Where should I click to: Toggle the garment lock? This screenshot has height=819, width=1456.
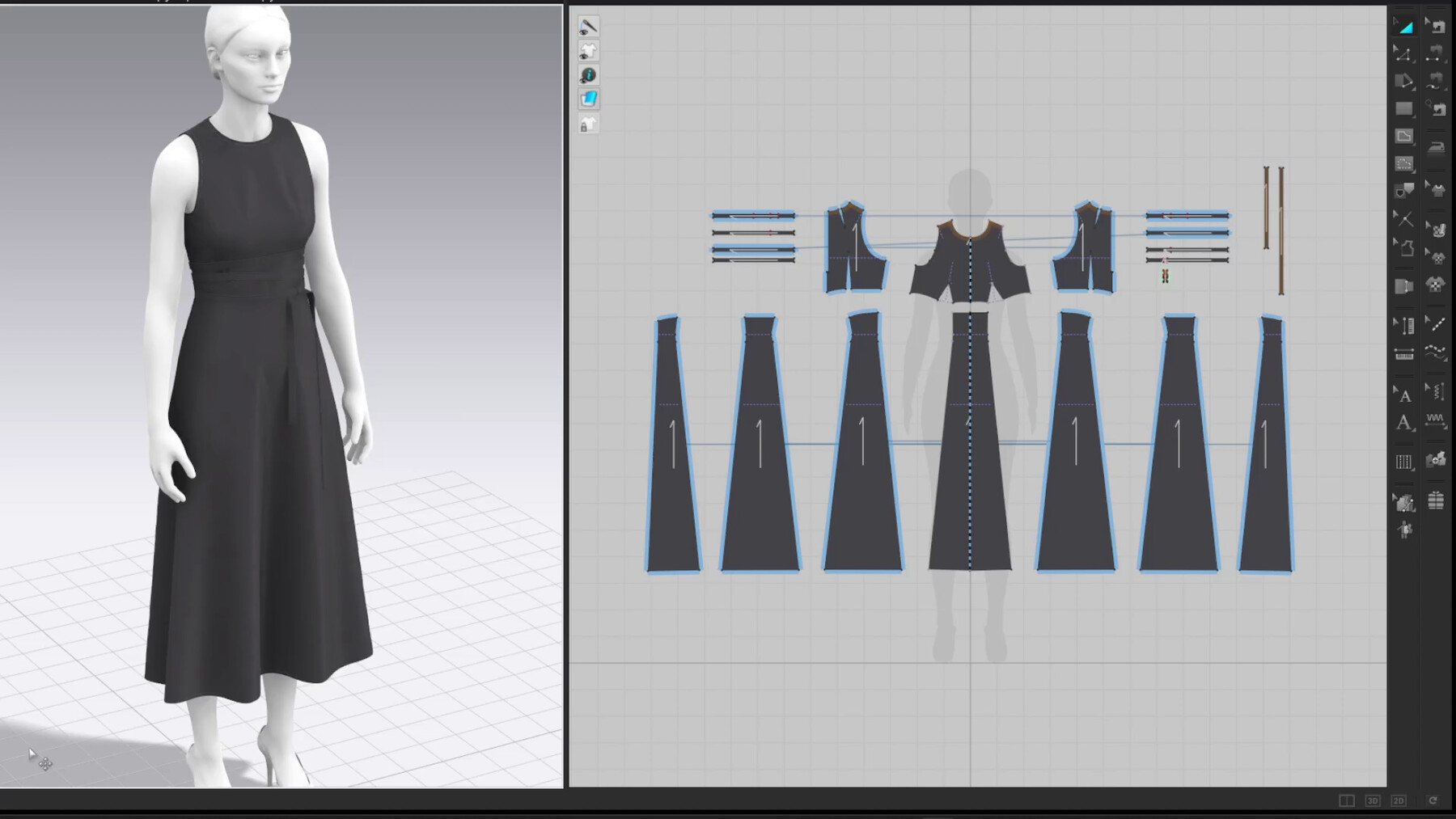click(590, 123)
